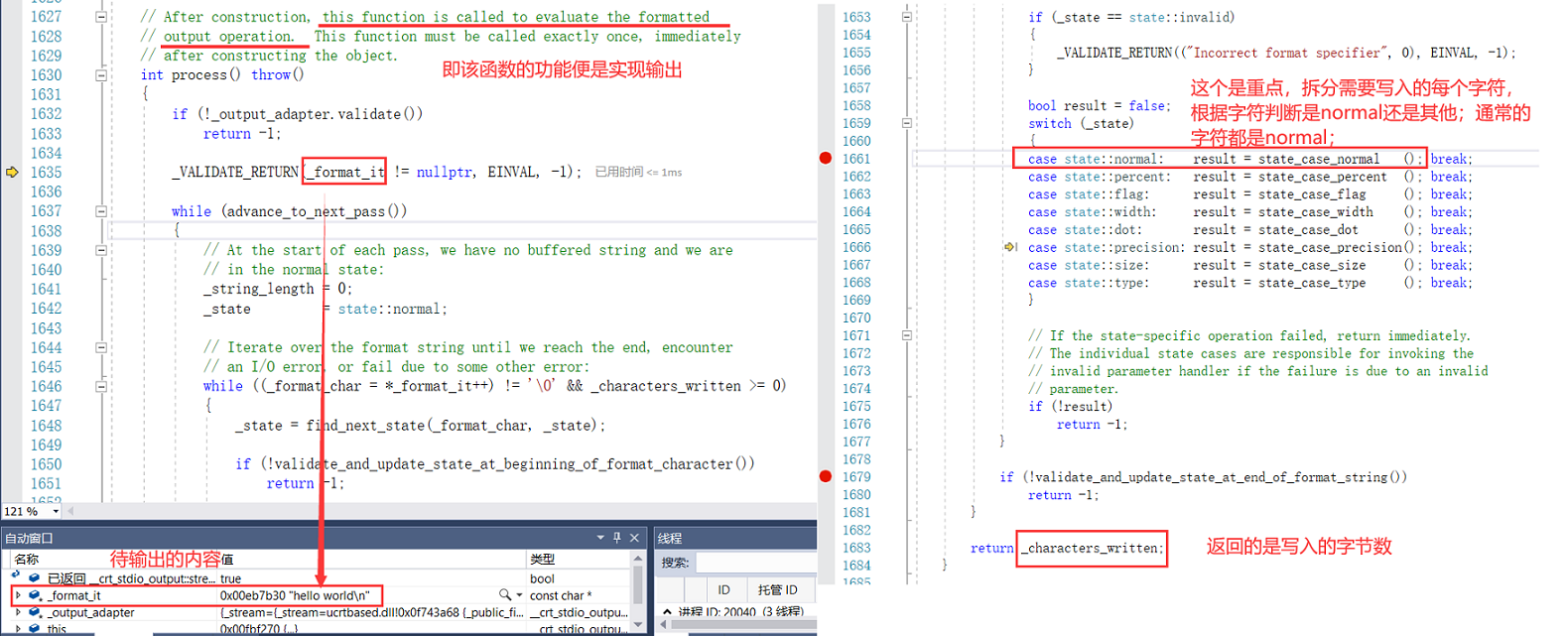Collapse the switch block at line 1659
This screenshot has width=1568, height=636.
point(906,124)
